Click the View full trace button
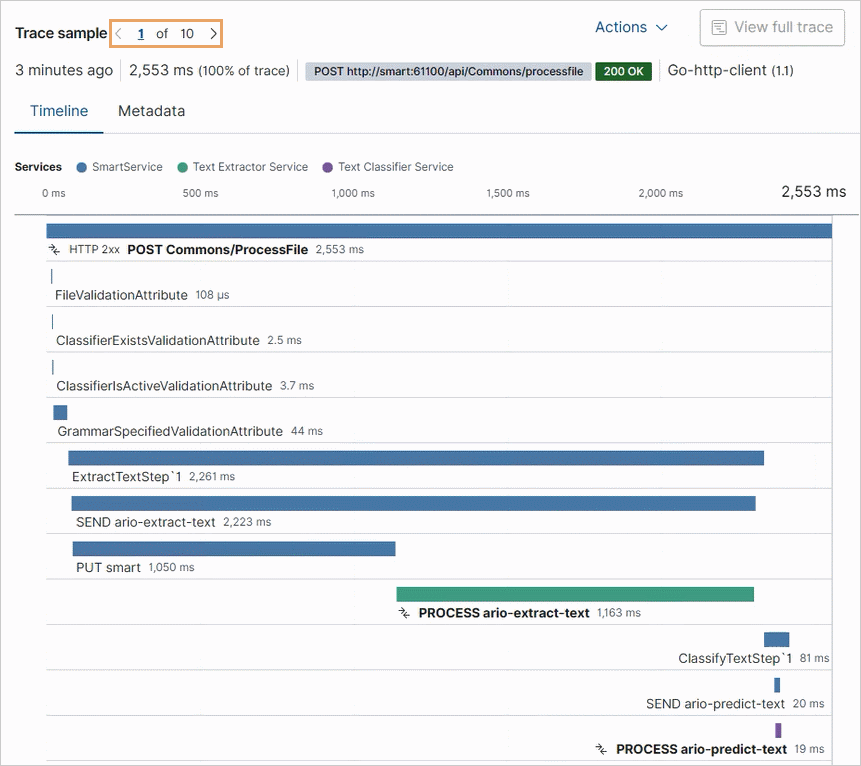861x766 pixels. click(x=772, y=28)
